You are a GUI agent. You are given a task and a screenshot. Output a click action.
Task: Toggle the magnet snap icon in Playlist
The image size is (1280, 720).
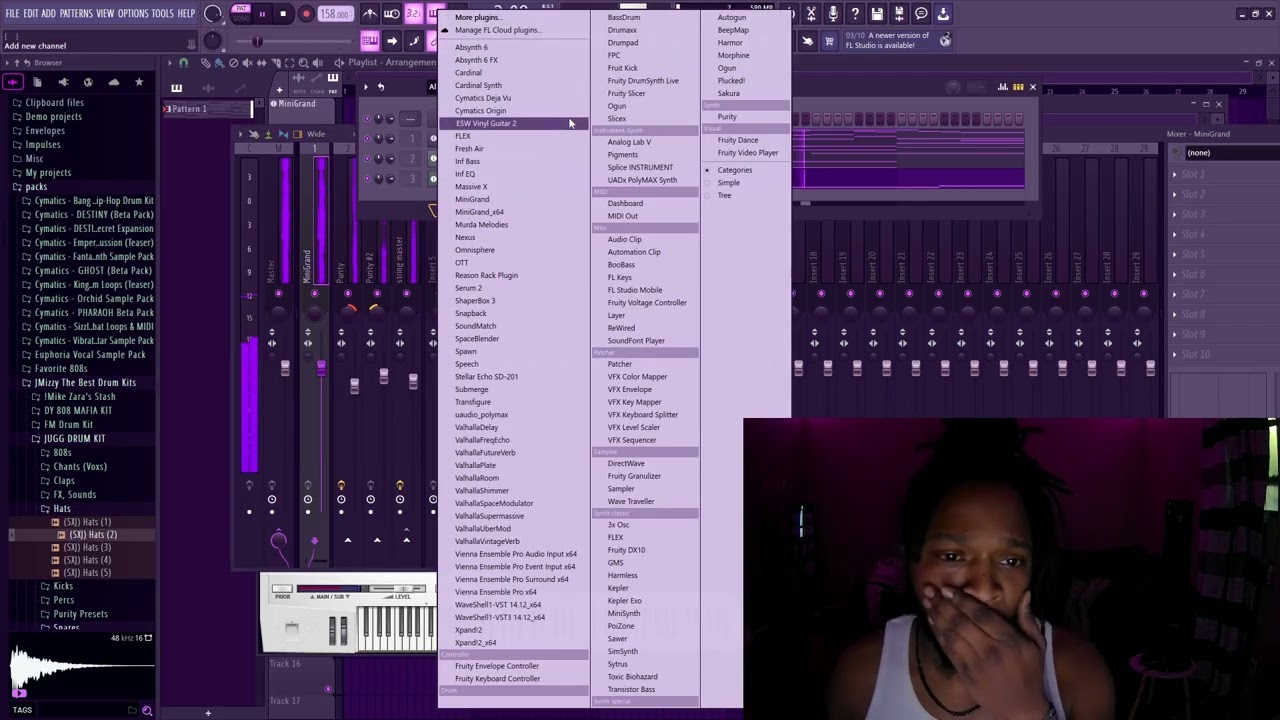pos(183,63)
